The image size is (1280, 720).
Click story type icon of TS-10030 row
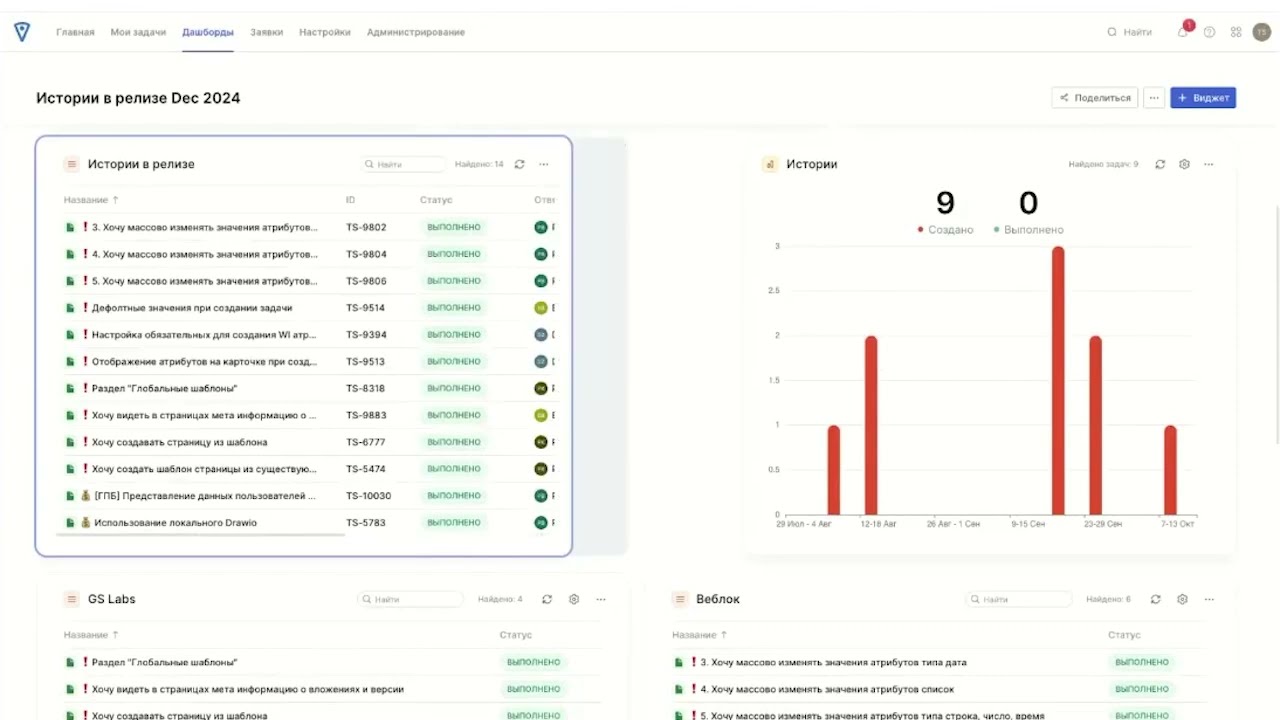(x=70, y=496)
